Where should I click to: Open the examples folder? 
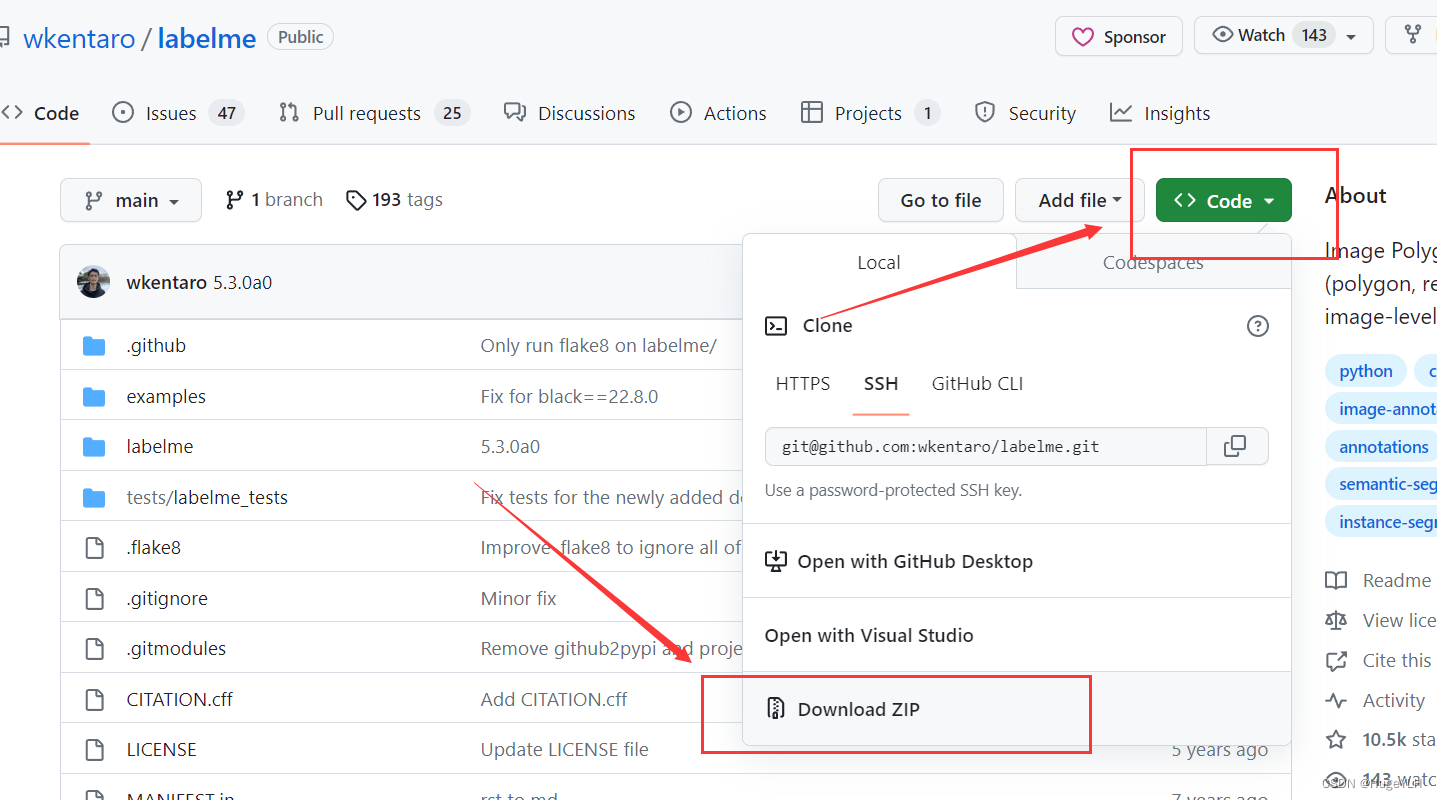pyautogui.click(x=166, y=397)
